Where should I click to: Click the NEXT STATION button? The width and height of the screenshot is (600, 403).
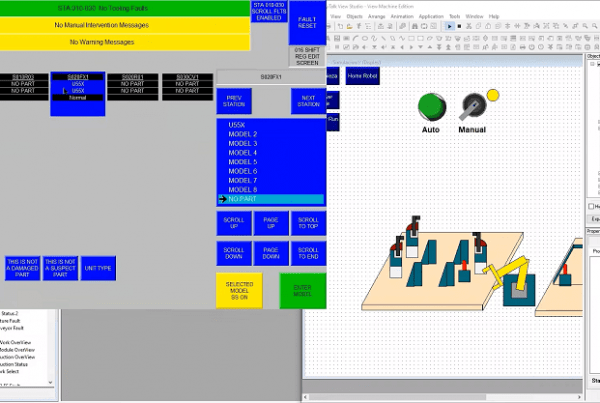[308, 101]
